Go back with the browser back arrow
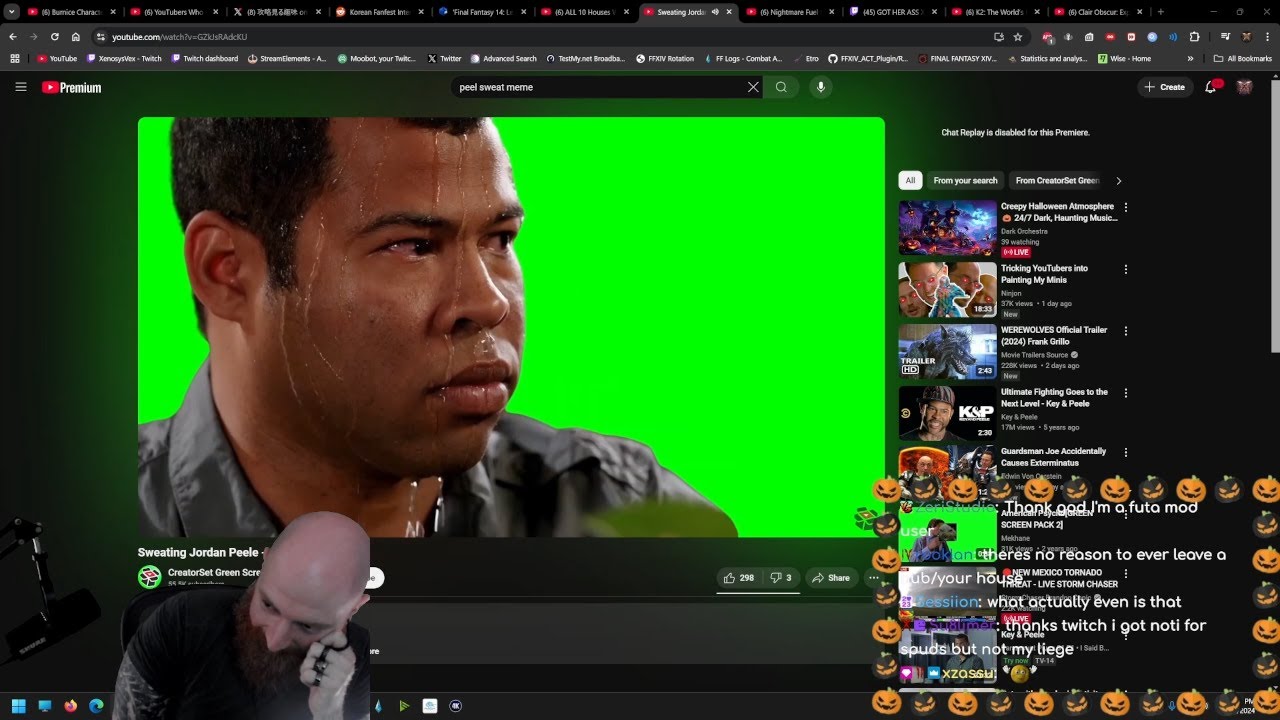1280x720 pixels. click(x=12, y=37)
